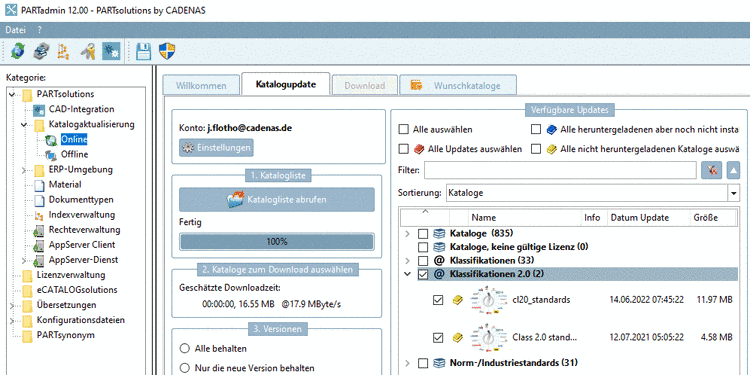Click the PARTadmin title bar app icon
Image resolution: width=750 pixels, height=375 pixels.
click(11, 11)
